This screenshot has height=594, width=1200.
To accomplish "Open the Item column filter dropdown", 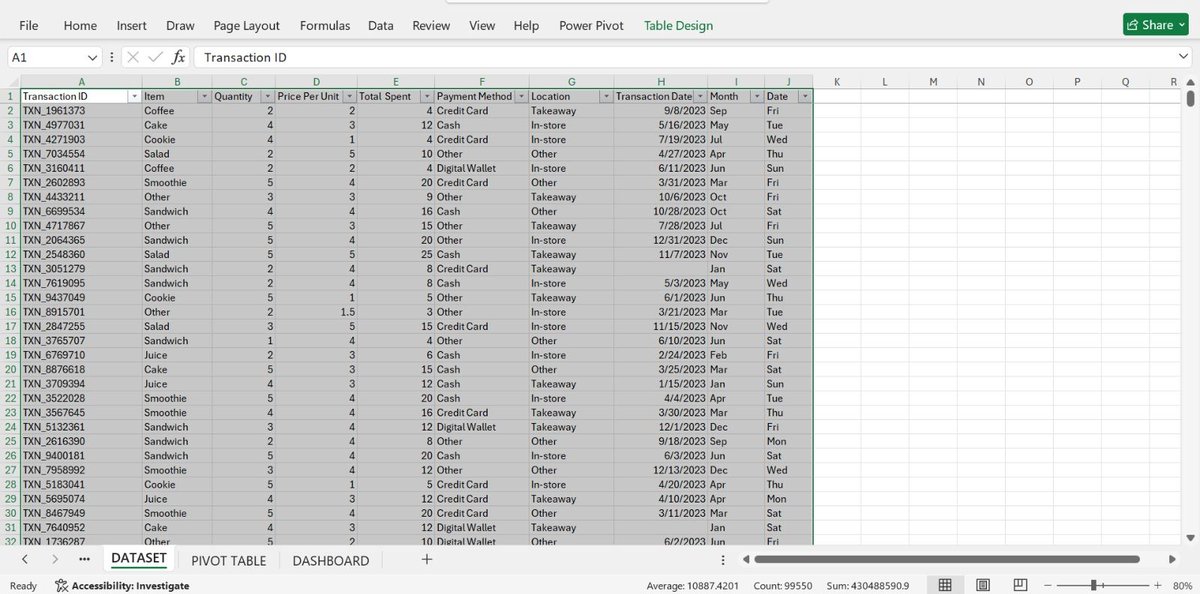I will 204,96.
